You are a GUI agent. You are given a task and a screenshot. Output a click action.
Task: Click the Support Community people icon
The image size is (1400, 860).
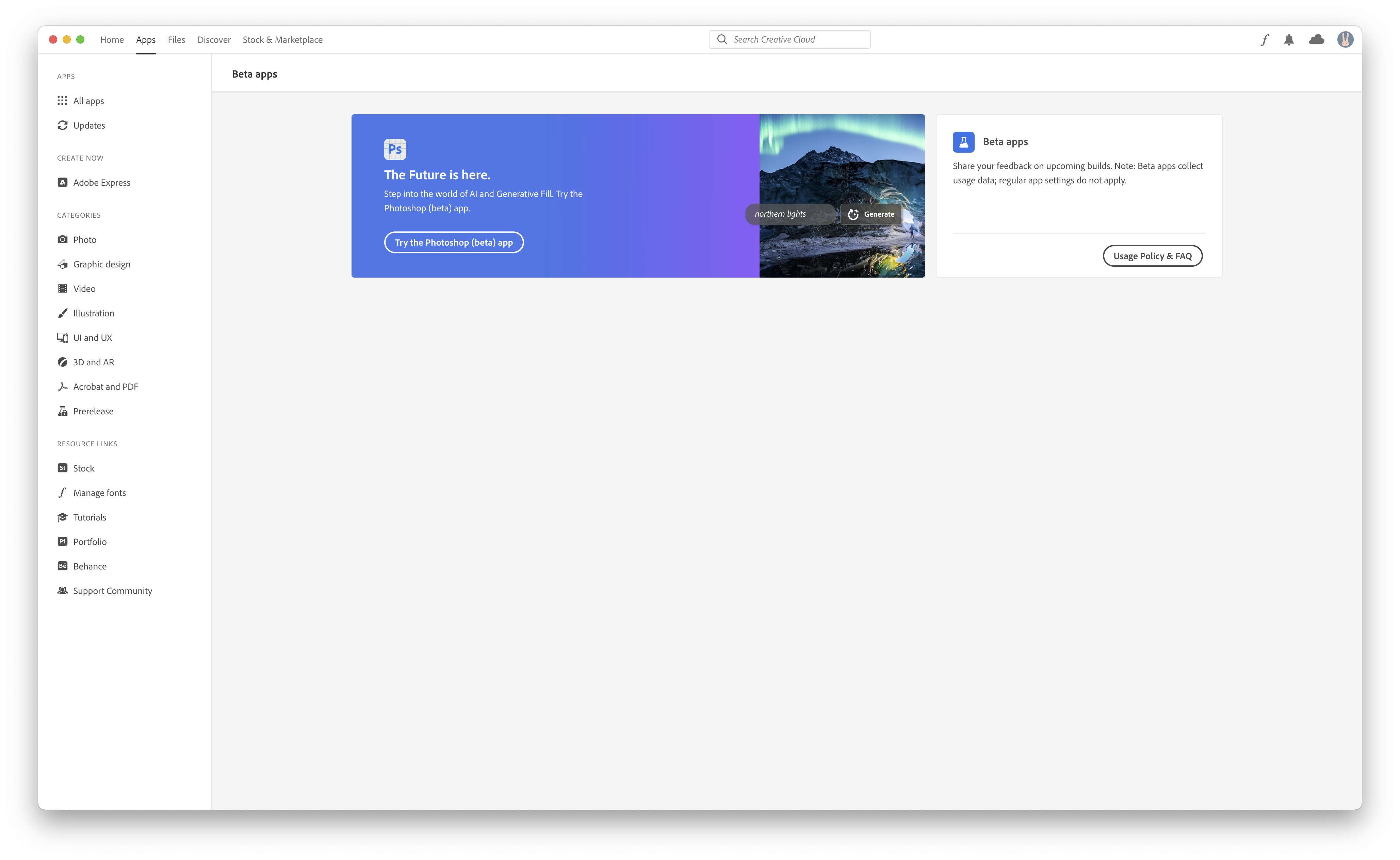(x=63, y=590)
